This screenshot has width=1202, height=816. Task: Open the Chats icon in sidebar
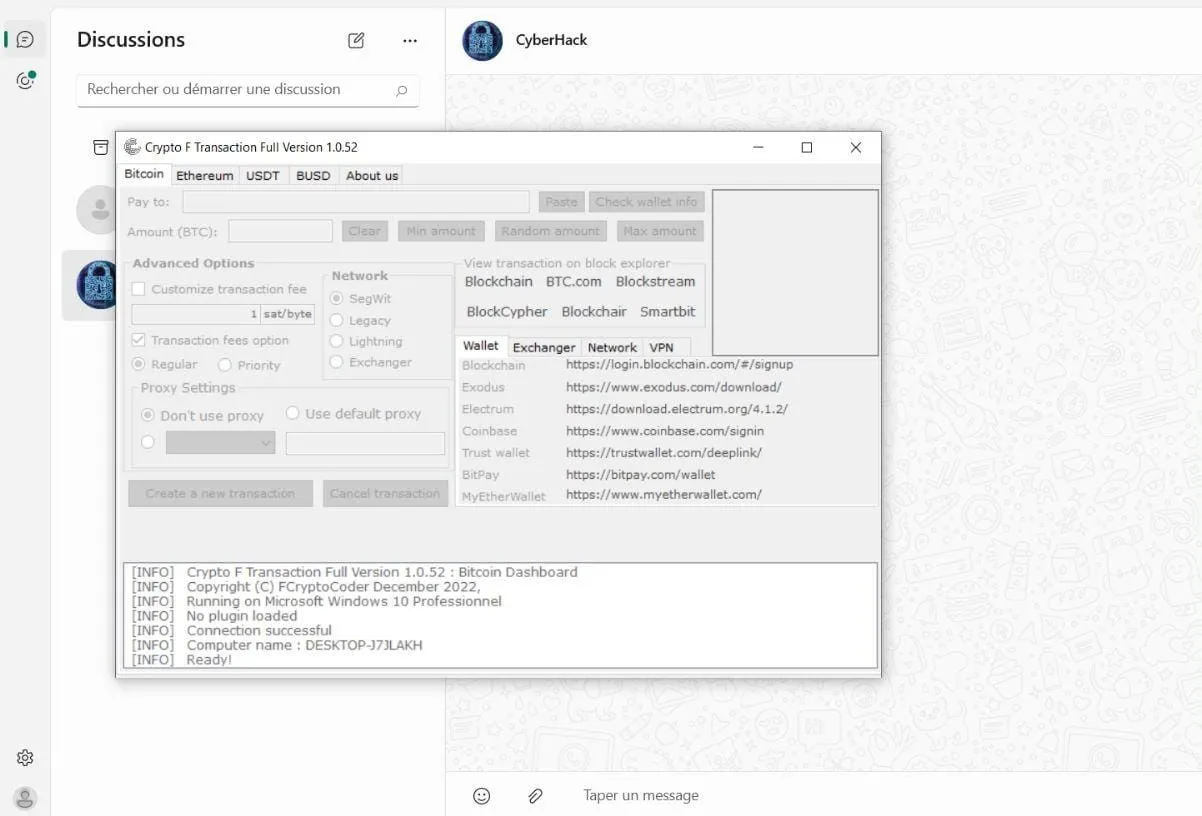coord(25,40)
